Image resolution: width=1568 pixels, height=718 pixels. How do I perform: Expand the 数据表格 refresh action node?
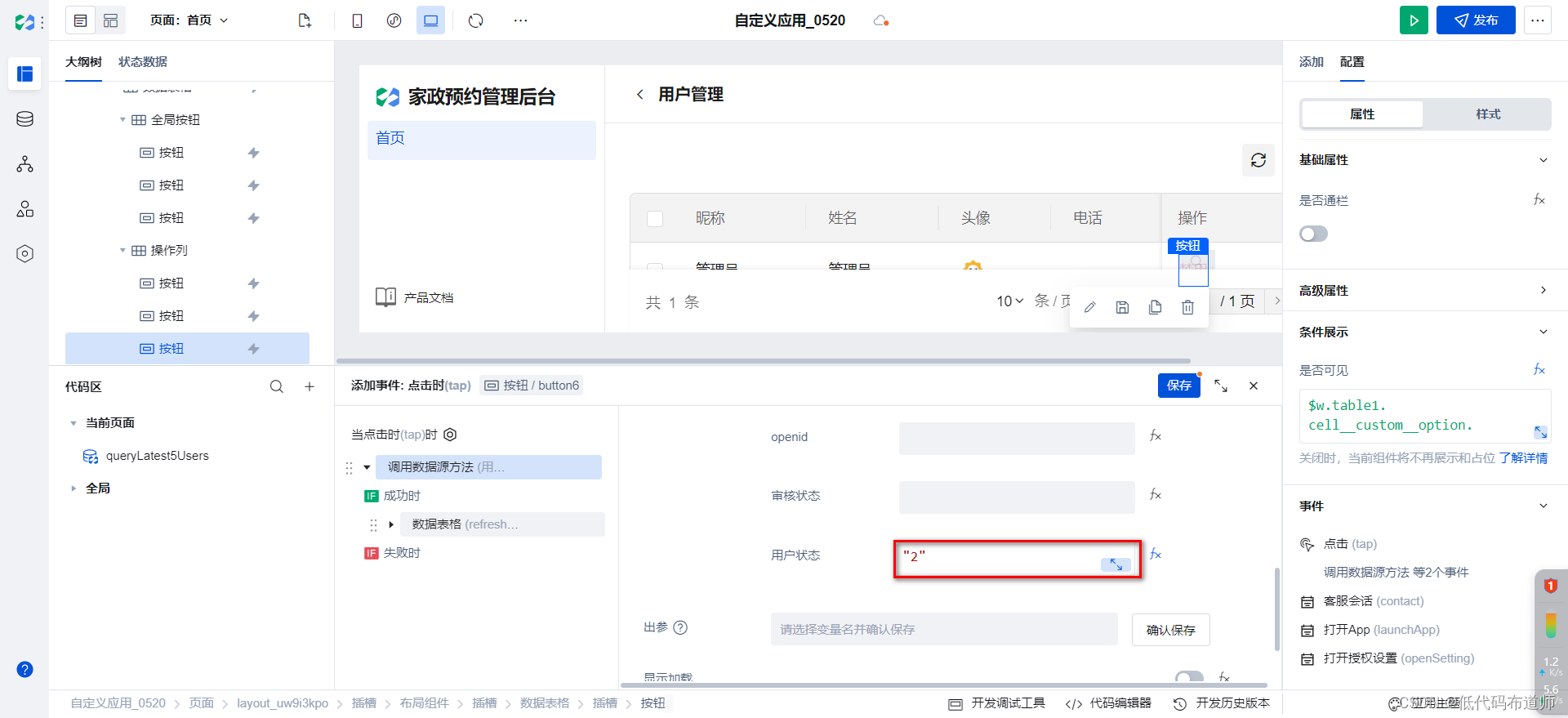pos(391,524)
